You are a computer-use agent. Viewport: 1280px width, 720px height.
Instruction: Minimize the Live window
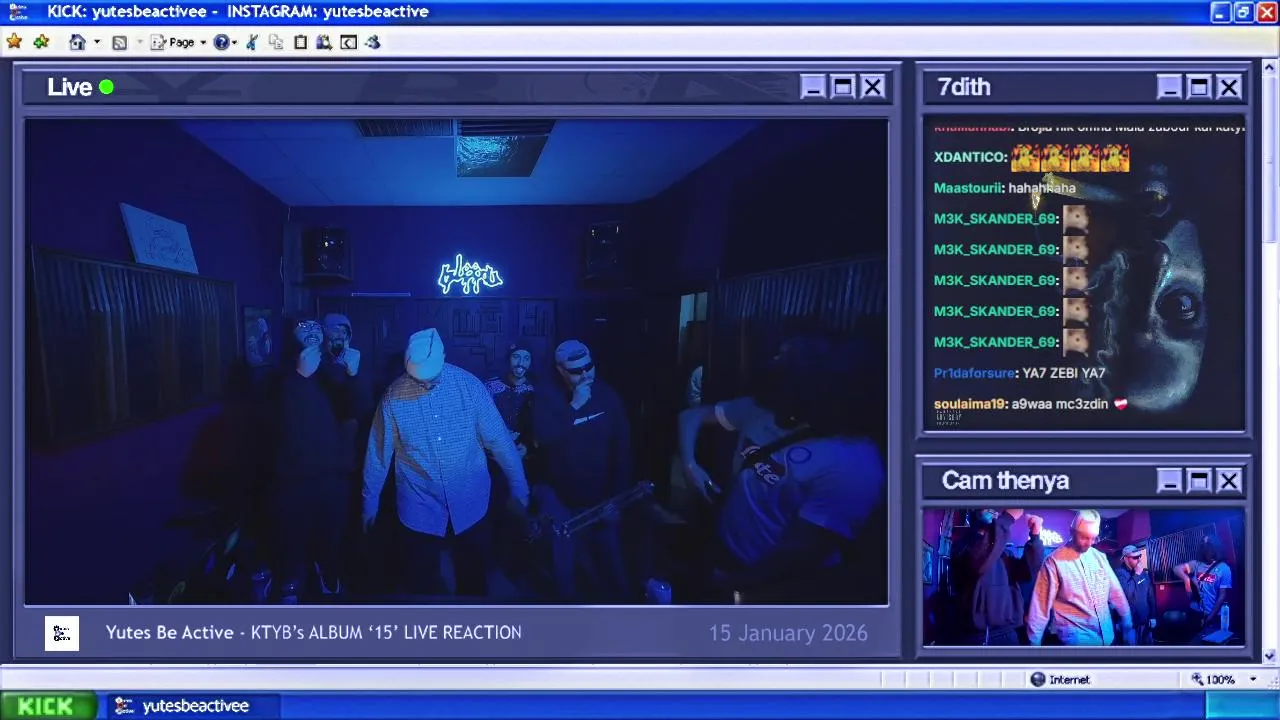(x=813, y=87)
